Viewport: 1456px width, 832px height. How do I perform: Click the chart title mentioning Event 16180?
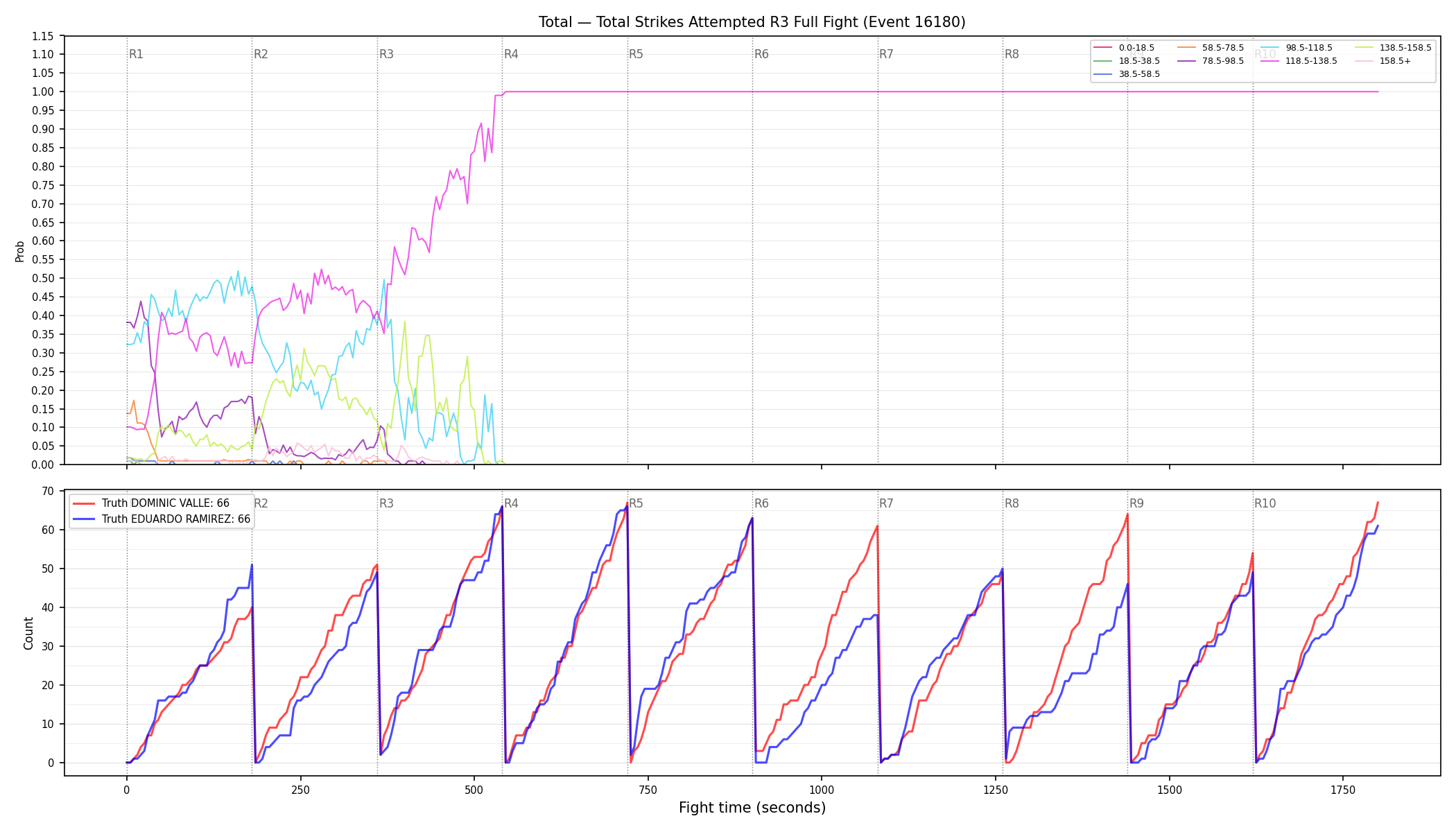pyautogui.click(x=752, y=22)
